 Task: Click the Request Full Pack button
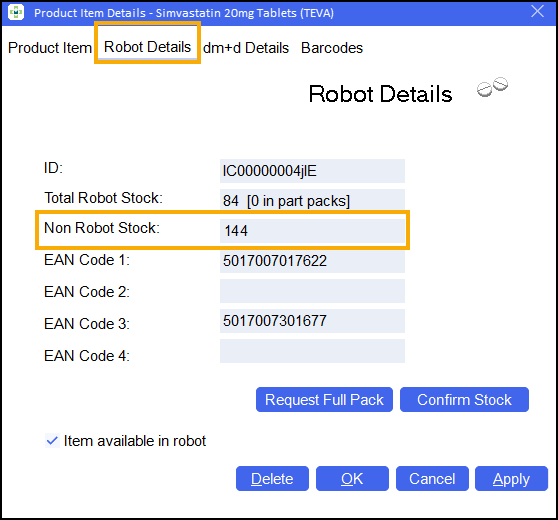pos(324,399)
